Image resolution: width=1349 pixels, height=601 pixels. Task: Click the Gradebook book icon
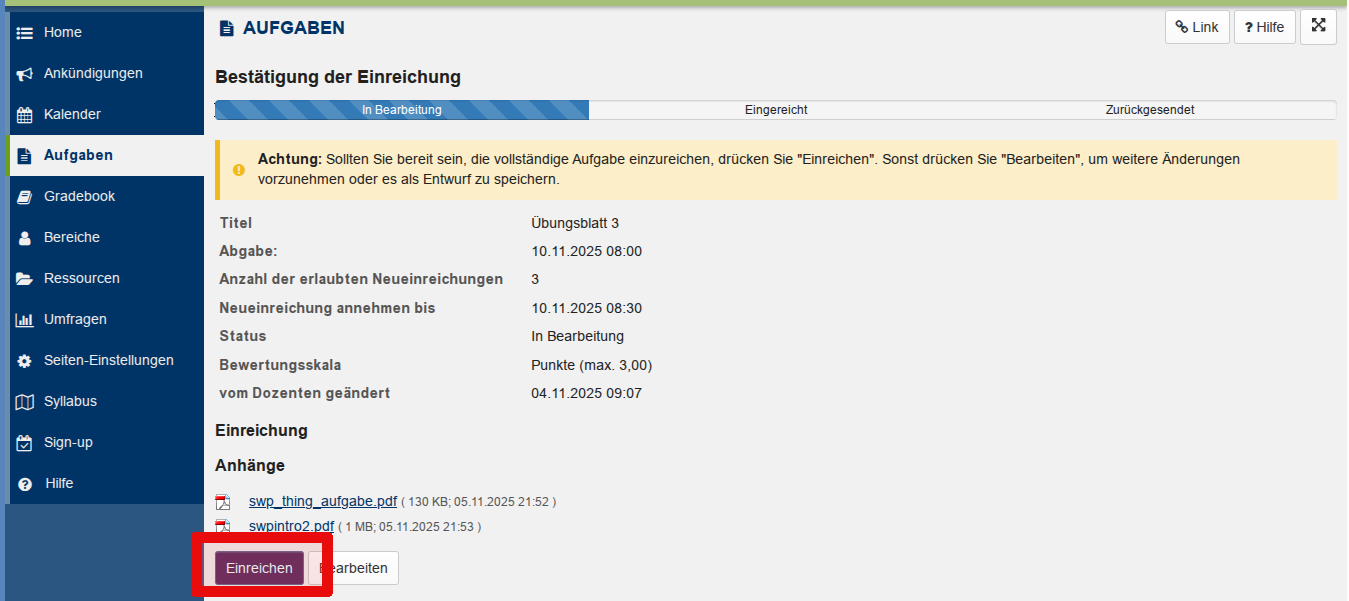click(x=25, y=197)
